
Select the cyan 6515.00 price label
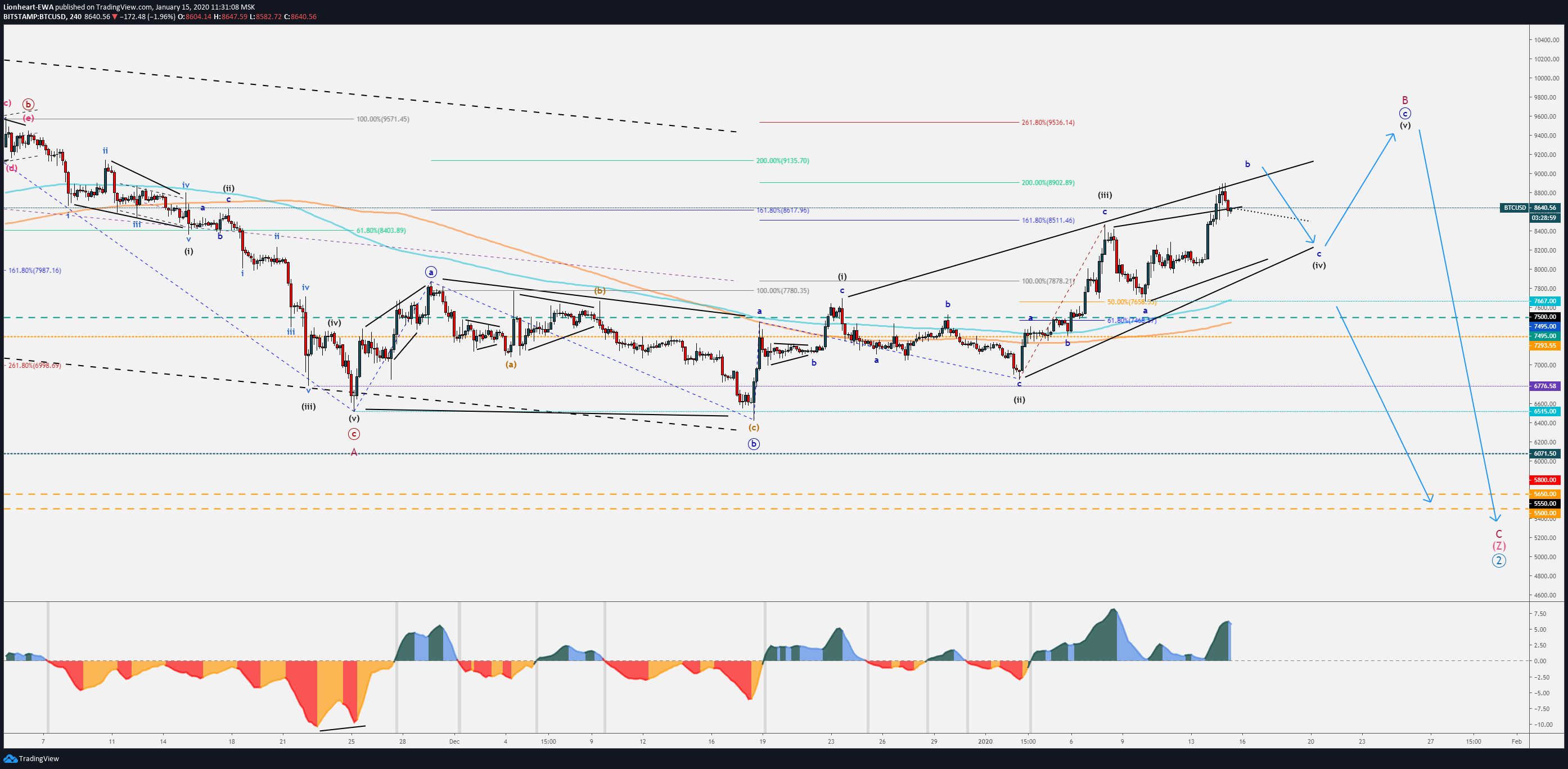click(x=1545, y=412)
